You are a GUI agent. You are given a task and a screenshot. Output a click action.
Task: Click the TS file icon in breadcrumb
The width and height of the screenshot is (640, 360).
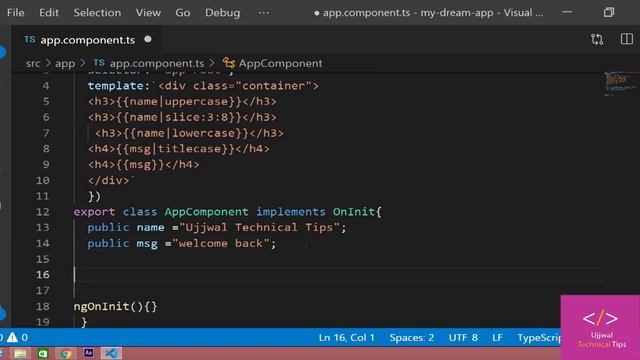[x=99, y=63]
